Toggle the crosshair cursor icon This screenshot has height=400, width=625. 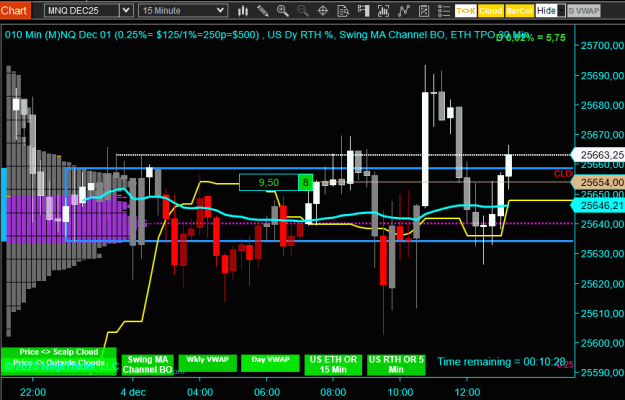pos(323,11)
